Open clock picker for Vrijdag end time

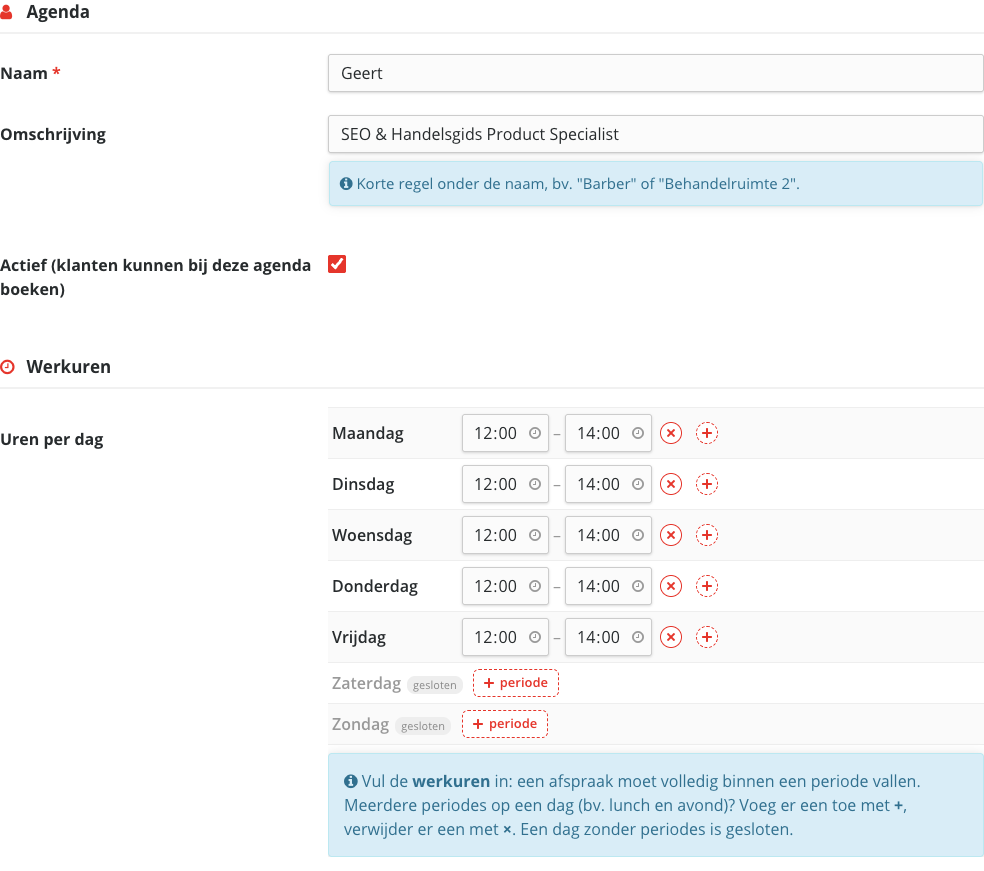point(638,637)
